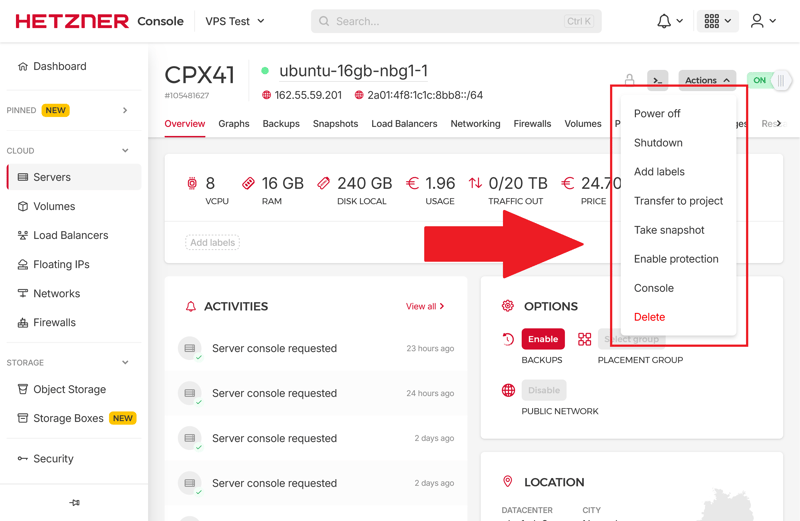This screenshot has width=800, height=521.
Task: Choose Delete from the Actions menu
Action: click(x=649, y=317)
